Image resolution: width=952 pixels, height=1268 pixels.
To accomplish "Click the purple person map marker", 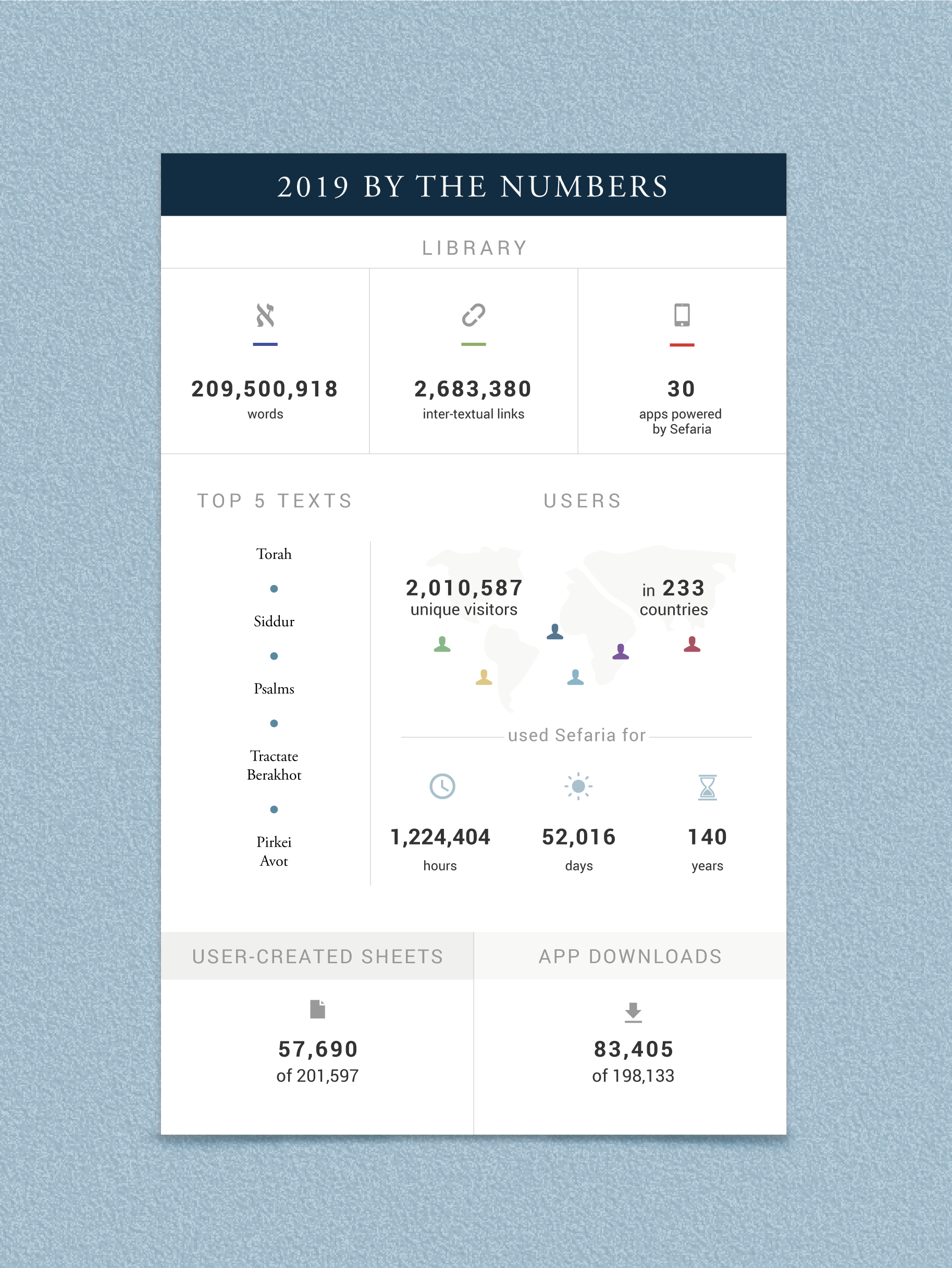I will tap(621, 652).
